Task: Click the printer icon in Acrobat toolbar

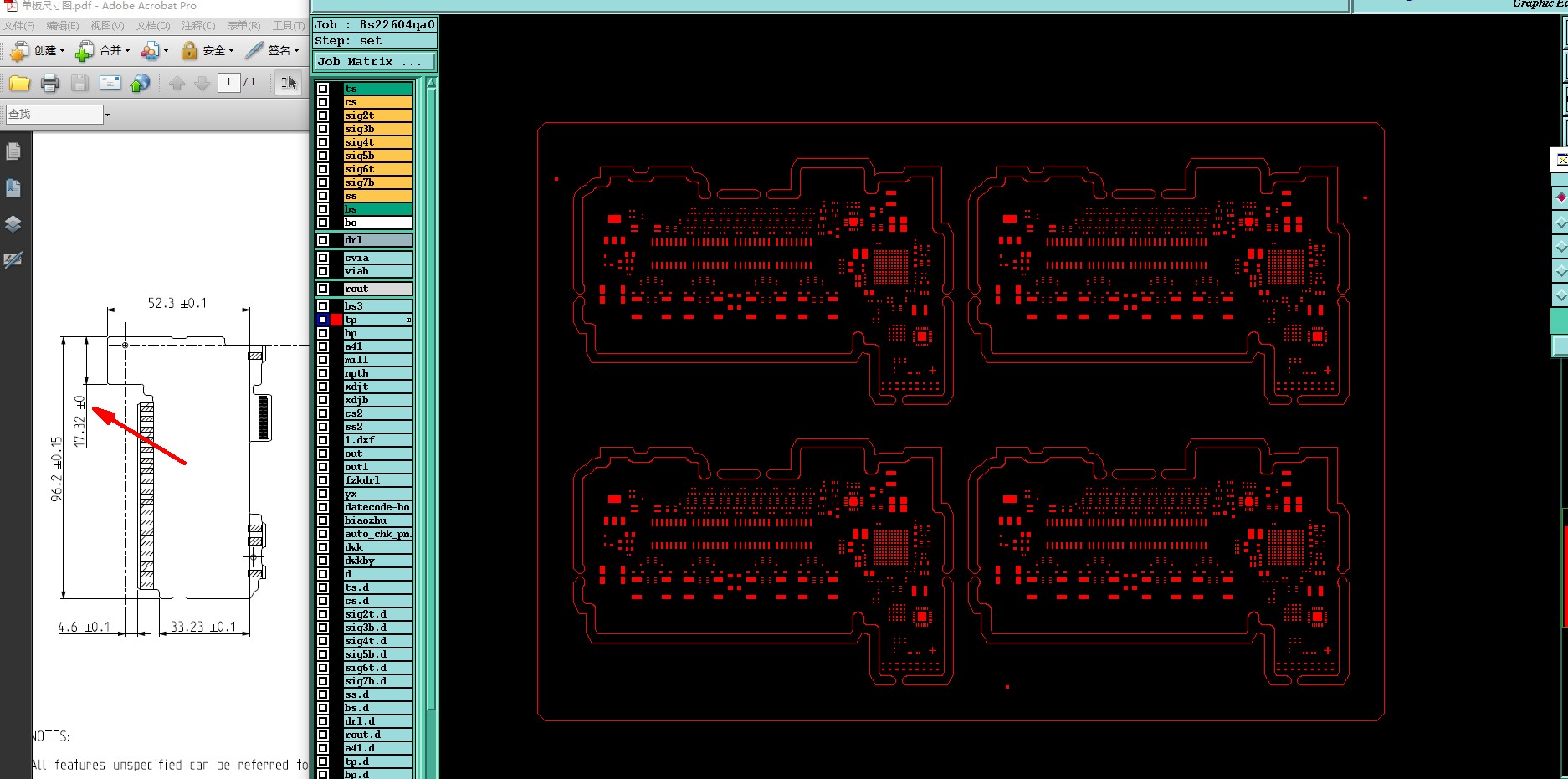Action: coord(49,83)
